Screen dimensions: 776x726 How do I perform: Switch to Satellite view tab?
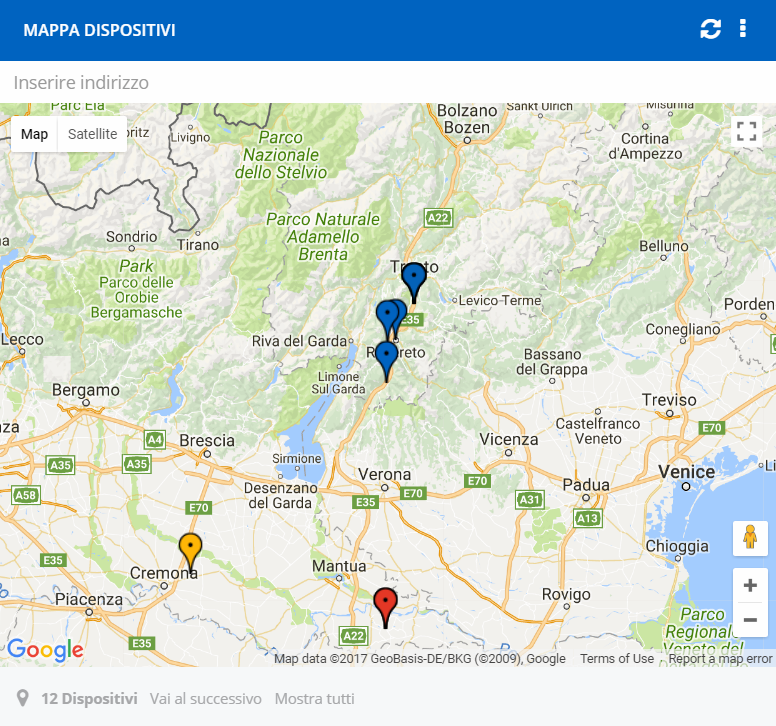point(93,134)
